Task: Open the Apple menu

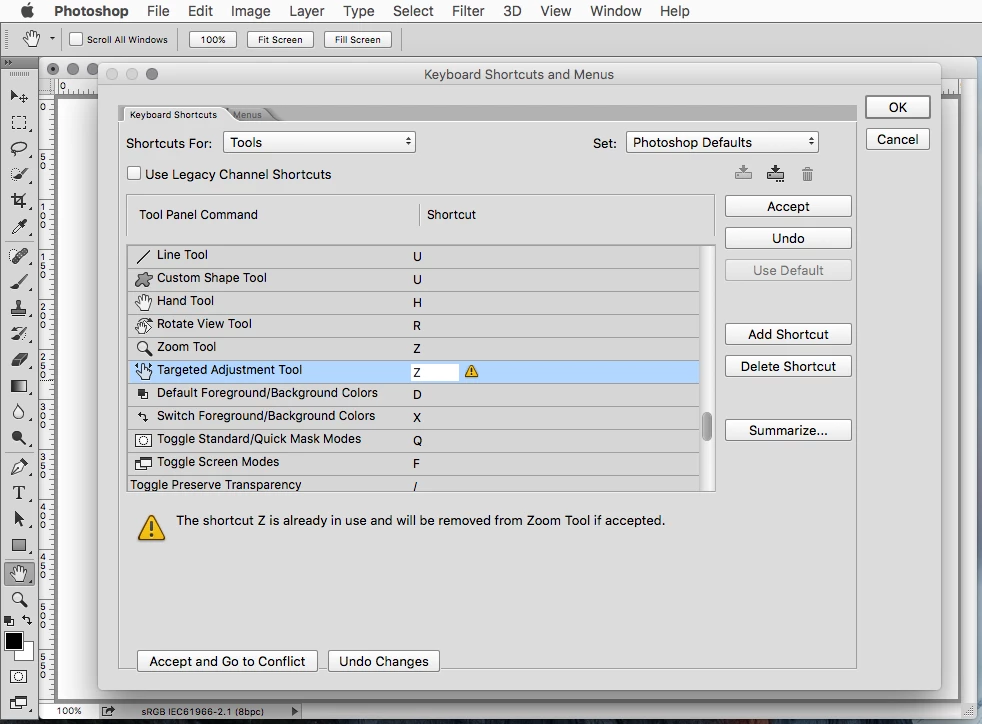Action: point(27,11)
